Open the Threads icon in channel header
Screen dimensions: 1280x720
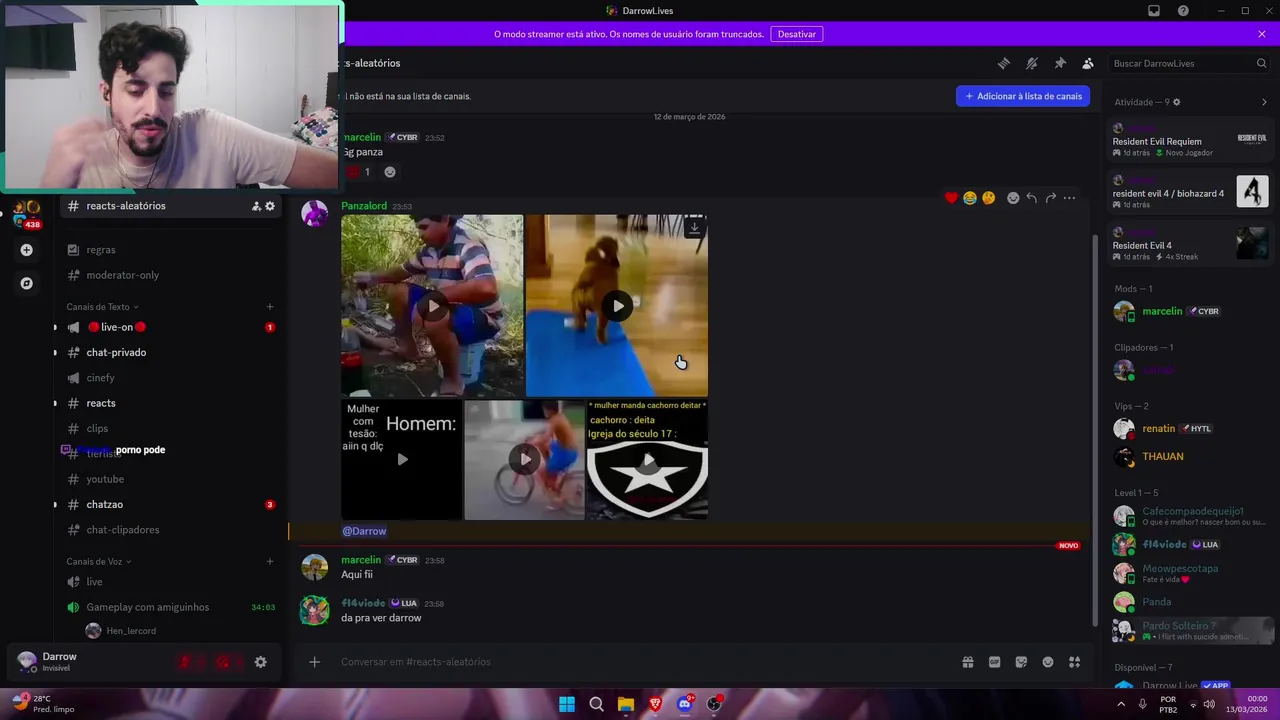1004,63
